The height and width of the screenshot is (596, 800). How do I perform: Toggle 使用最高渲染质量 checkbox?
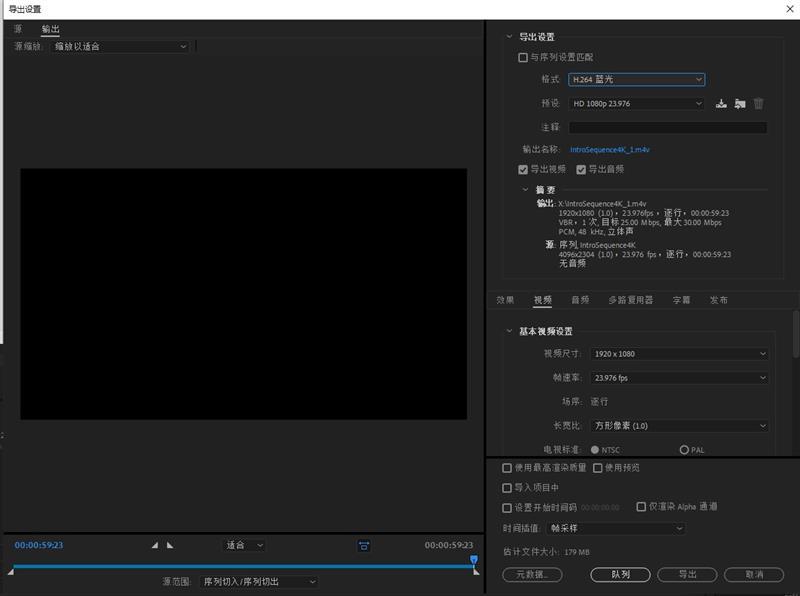point(507,467)
